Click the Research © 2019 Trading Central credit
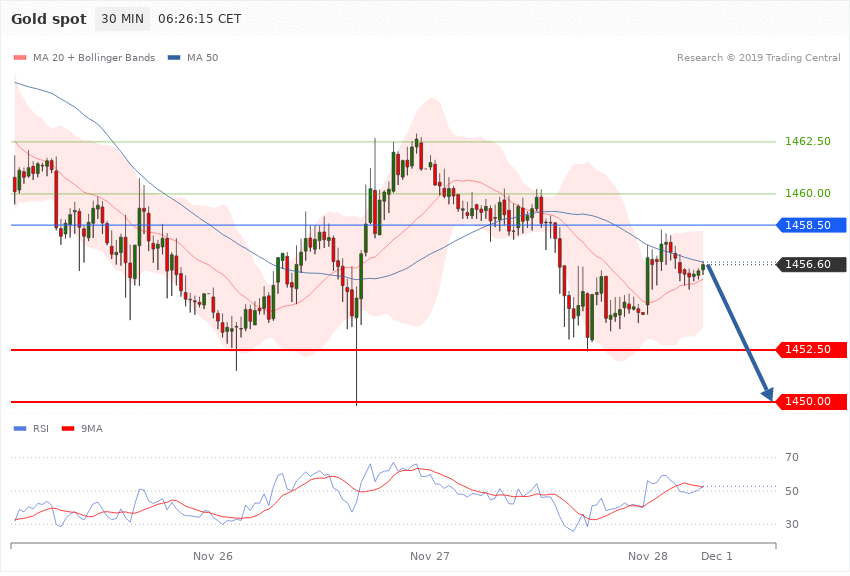The image size is (850, 576). 758,57
